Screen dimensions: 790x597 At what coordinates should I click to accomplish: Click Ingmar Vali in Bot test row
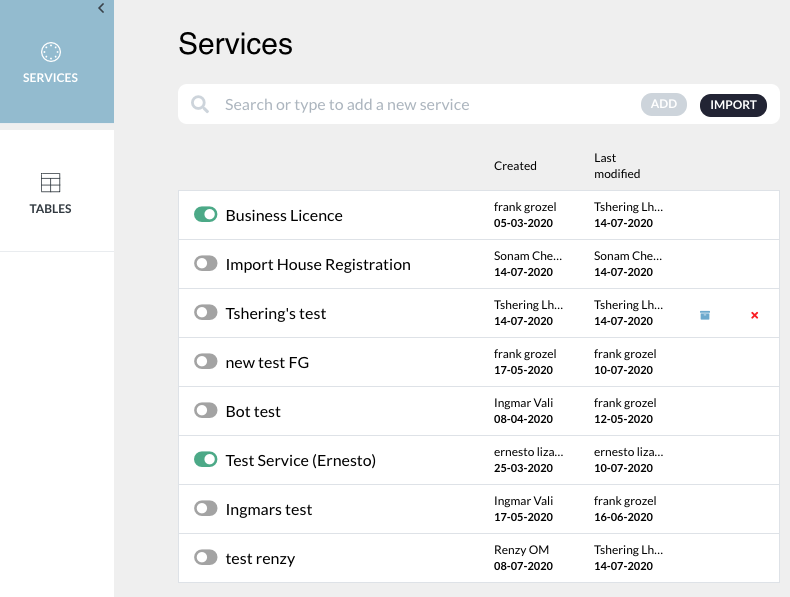(523, 403)
